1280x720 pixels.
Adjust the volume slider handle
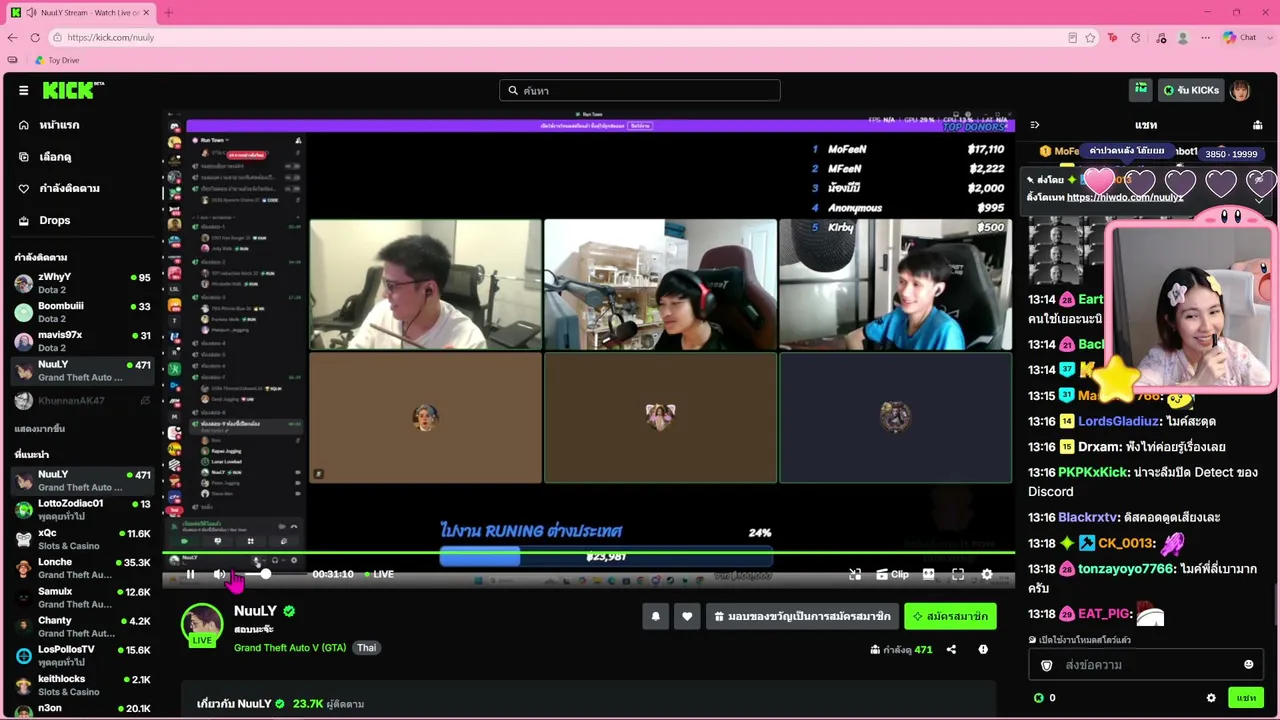pos(266,574)
